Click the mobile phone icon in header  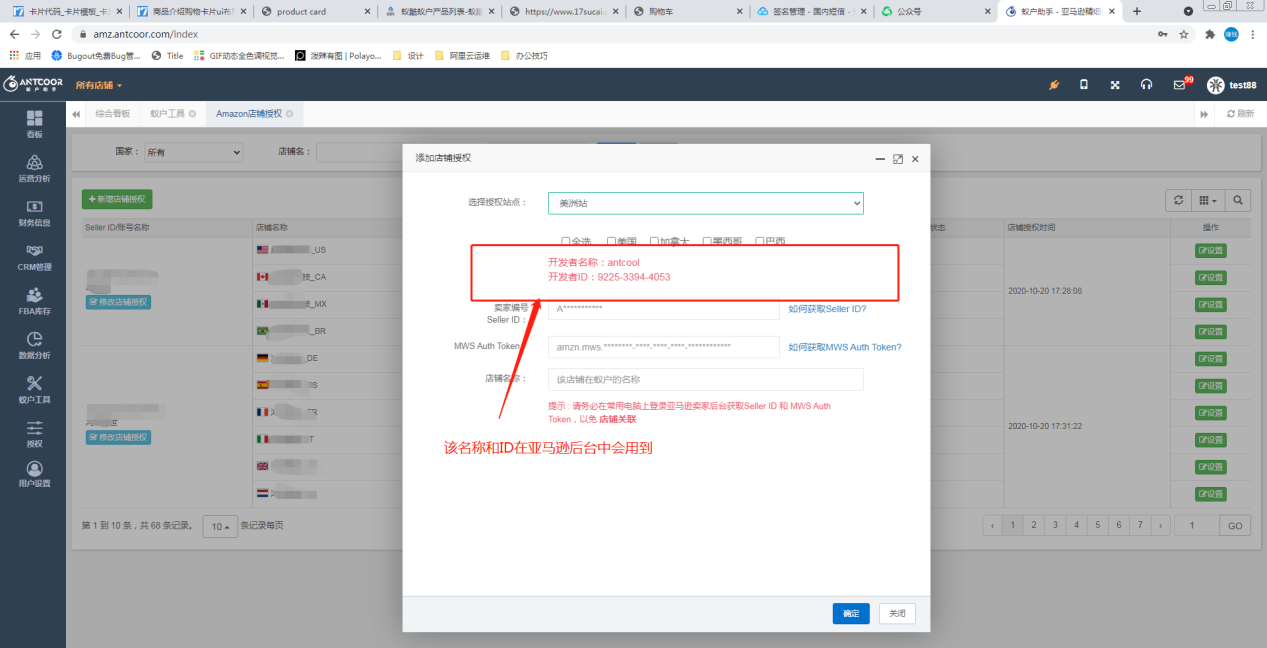pyautogui.click(x=1084, y=85)
